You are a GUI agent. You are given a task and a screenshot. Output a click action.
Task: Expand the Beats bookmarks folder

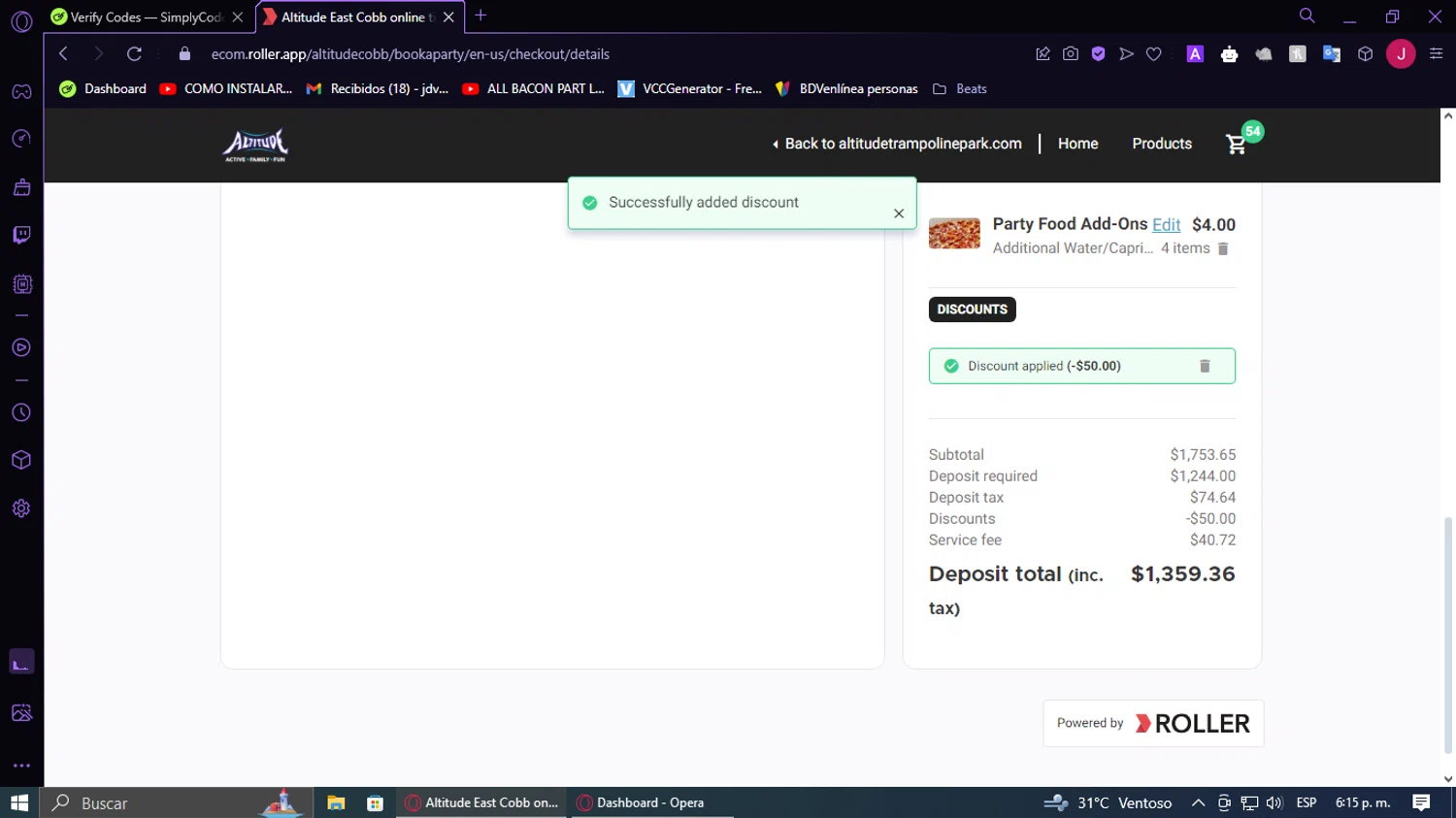coord(960,89)
